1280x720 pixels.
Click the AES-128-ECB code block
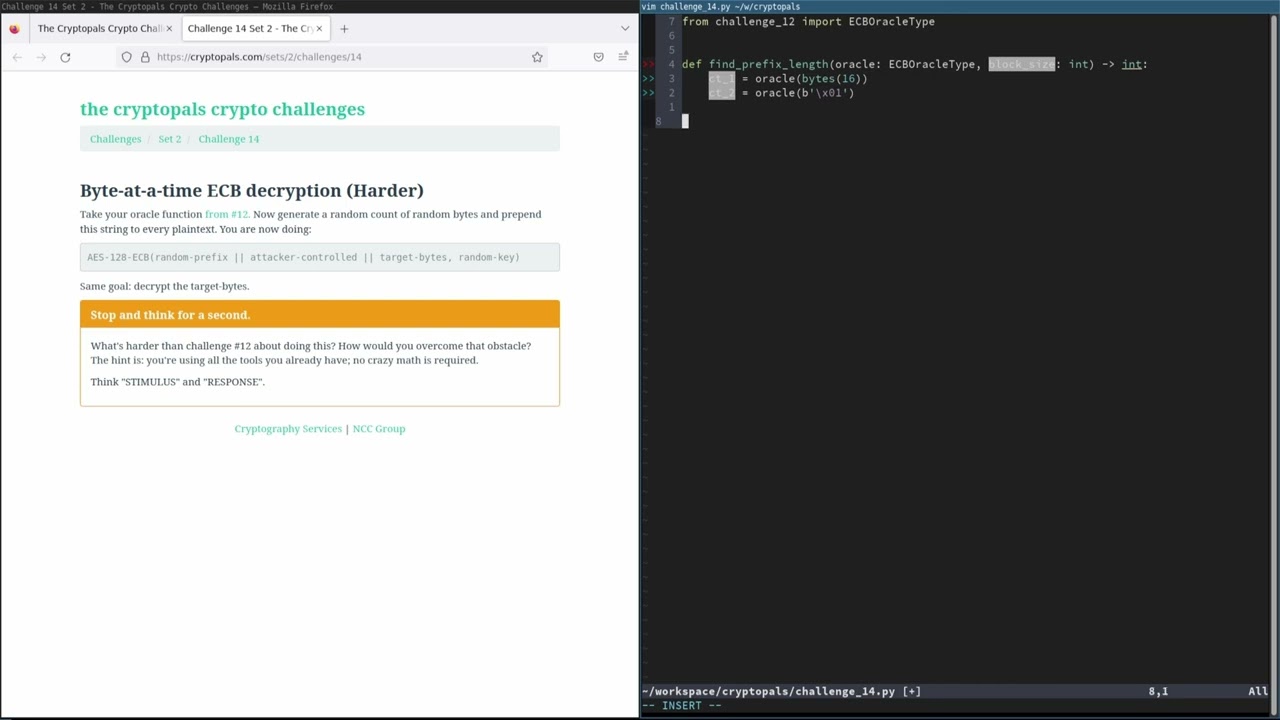point(320,257)
